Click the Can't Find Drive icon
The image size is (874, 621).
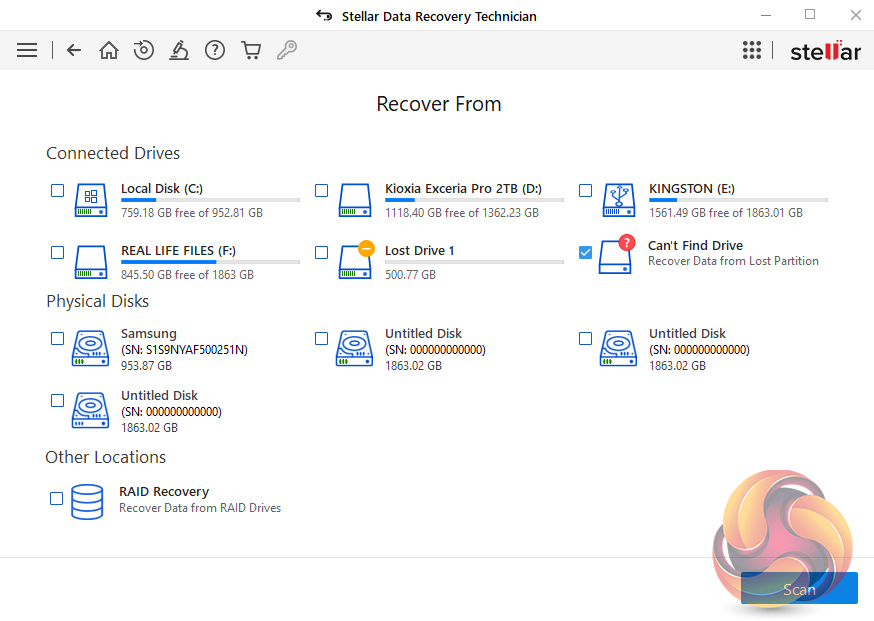617,255
